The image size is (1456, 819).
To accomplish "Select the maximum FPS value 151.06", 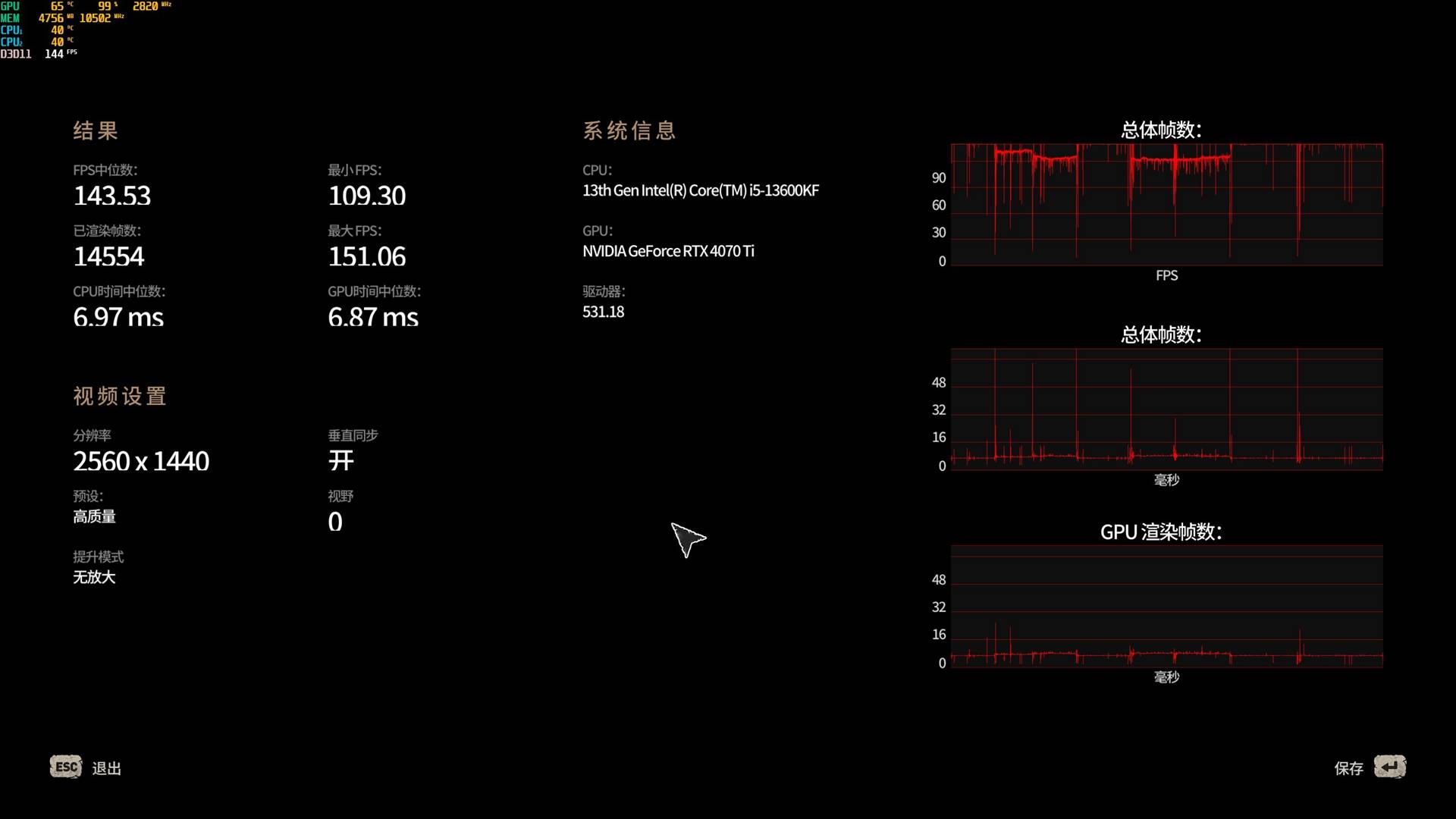I will 367,256.
